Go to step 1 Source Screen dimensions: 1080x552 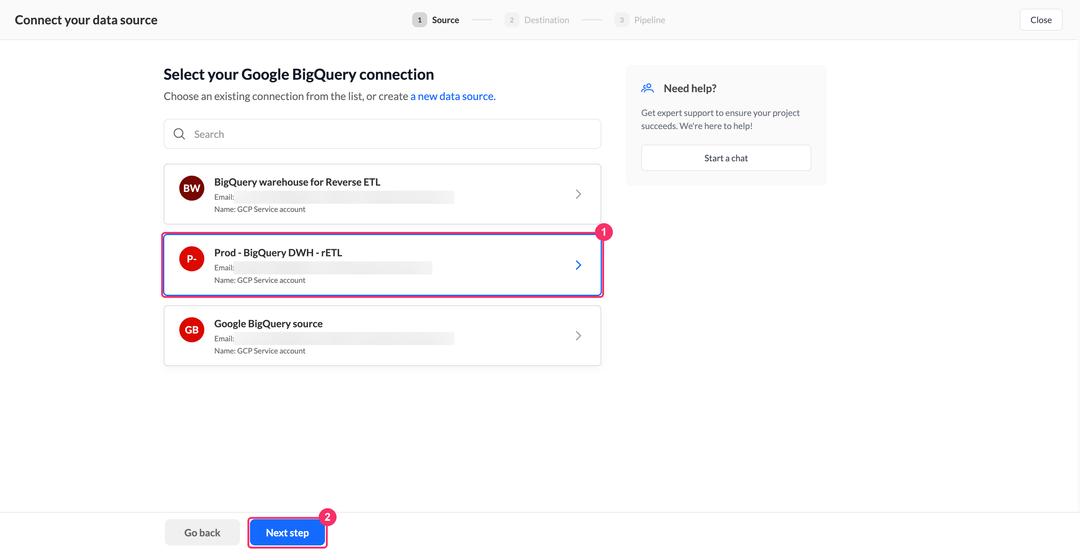[x=436, y=20]
